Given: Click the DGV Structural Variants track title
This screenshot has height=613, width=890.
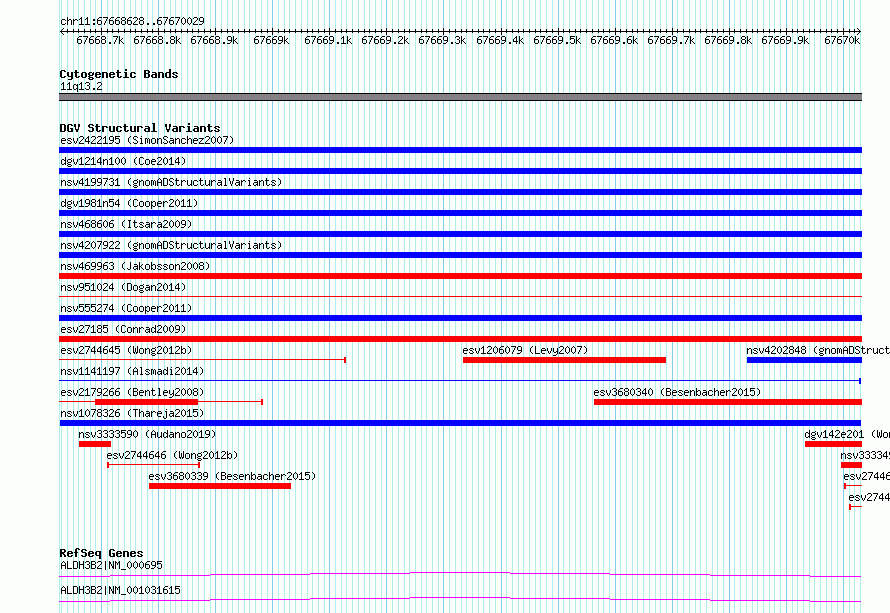Looking at the screenshot, I should [x=140, y=128].
